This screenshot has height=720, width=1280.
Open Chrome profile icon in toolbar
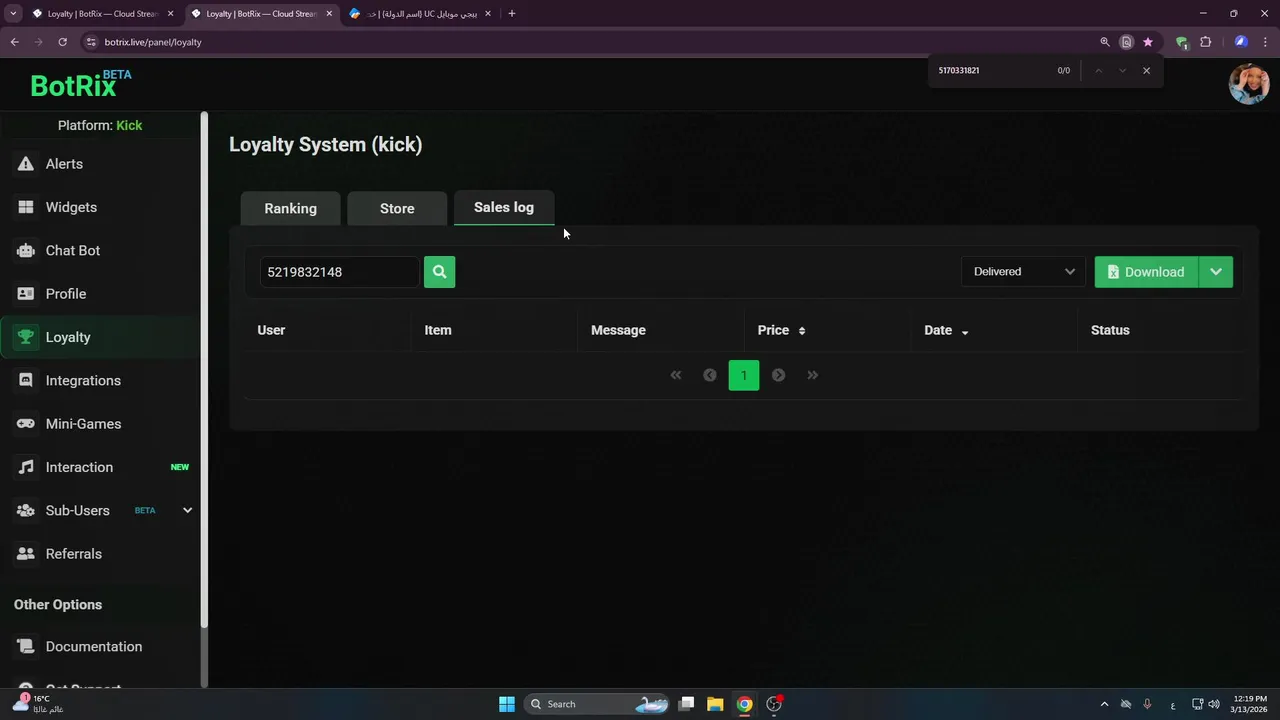(1241, 42)
